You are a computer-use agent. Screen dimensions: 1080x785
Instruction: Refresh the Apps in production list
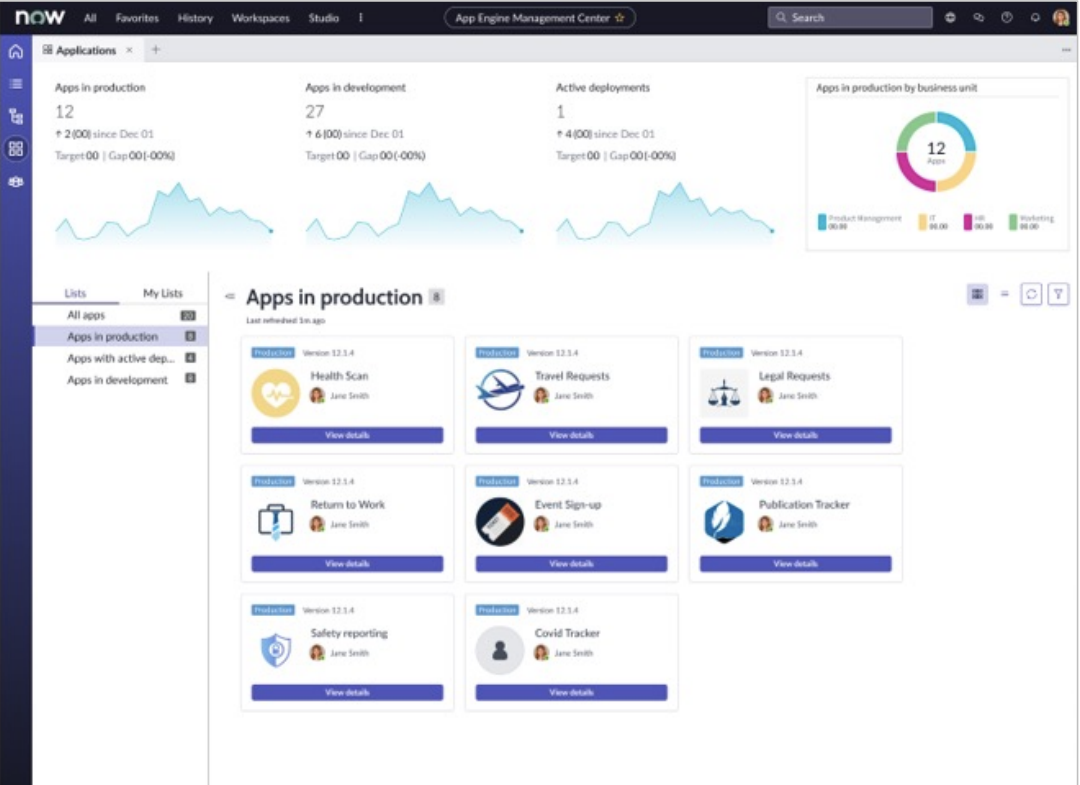tap(1031, 294)
